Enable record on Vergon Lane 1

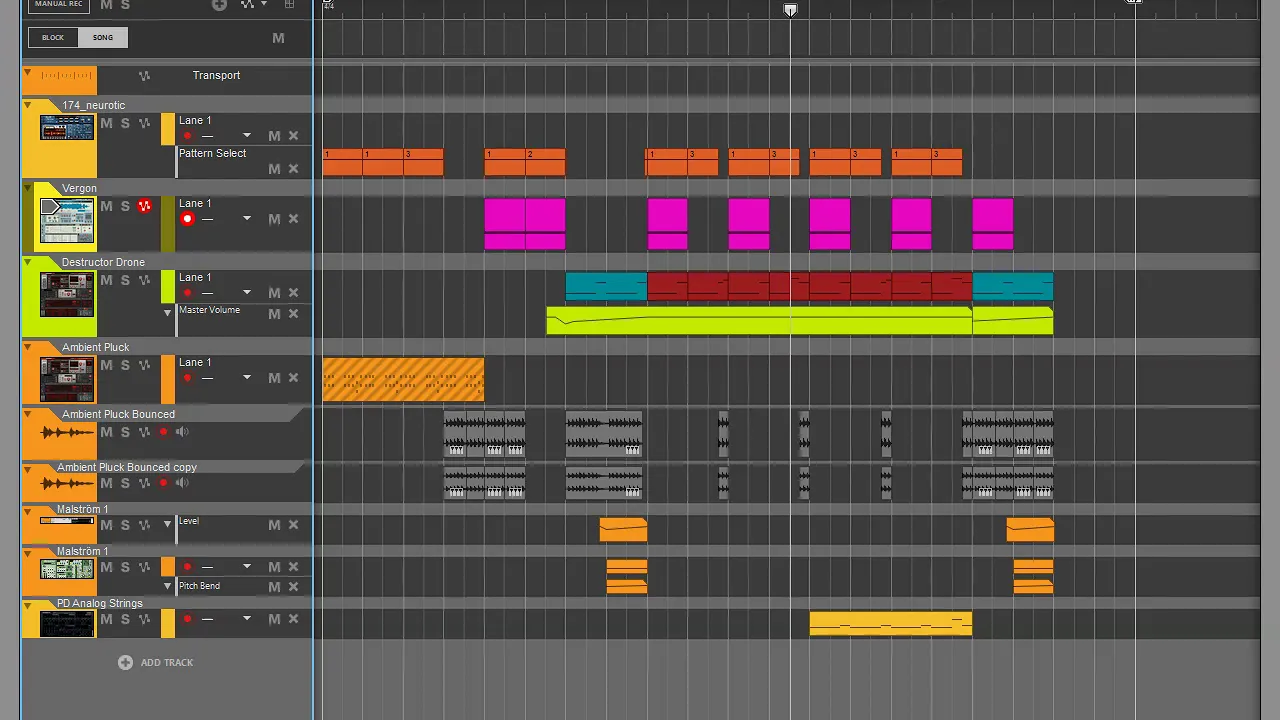pyautogui.click(x=187, y=219)
